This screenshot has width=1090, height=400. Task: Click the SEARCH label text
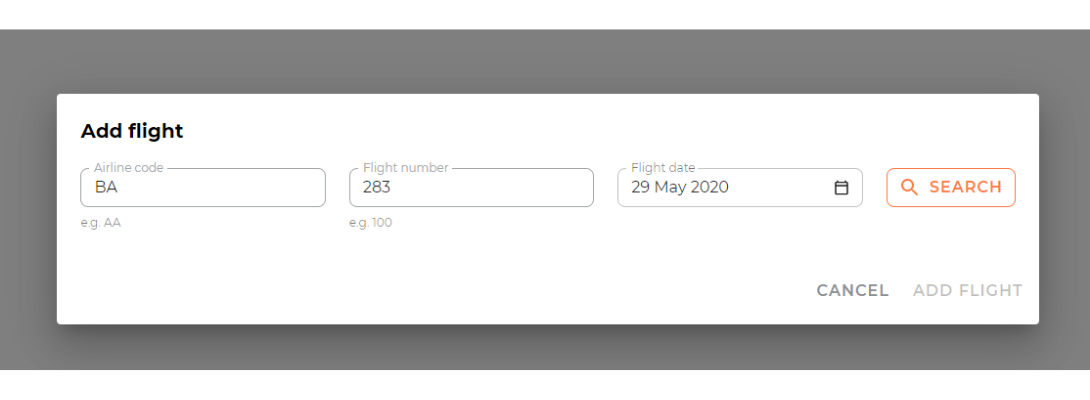(966, 187)
